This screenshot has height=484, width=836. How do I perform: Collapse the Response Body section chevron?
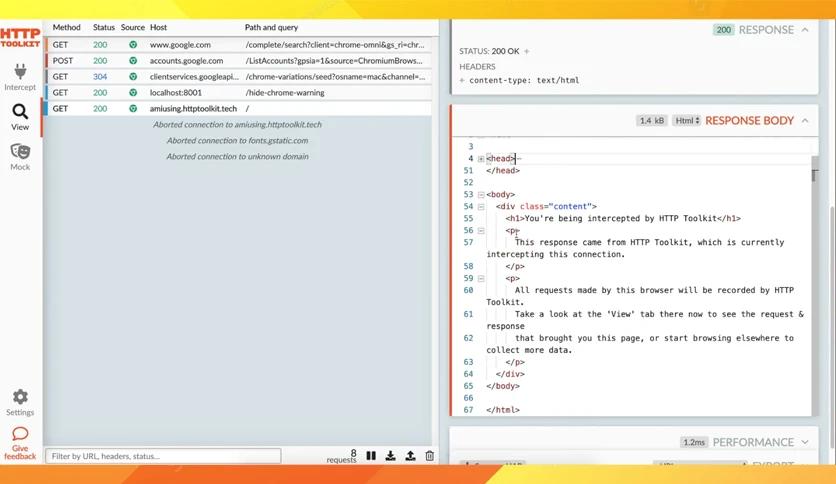pyautogui.click(x=805, y=121)
